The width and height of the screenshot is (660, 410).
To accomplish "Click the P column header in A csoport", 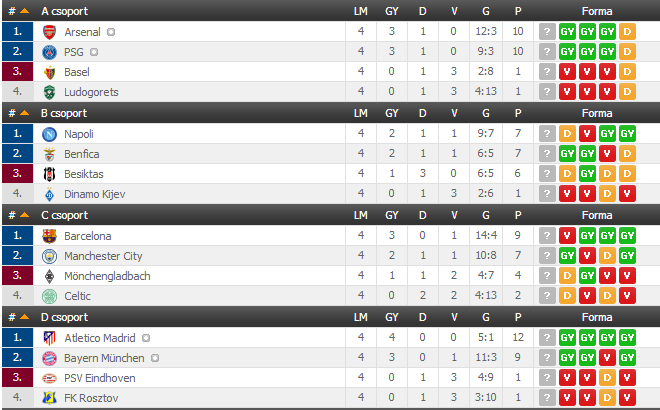I will click(518, 11).
